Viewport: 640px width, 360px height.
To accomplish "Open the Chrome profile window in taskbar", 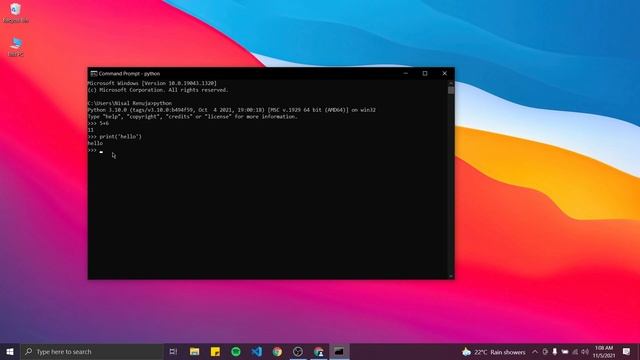I will (x=319, y=351).
